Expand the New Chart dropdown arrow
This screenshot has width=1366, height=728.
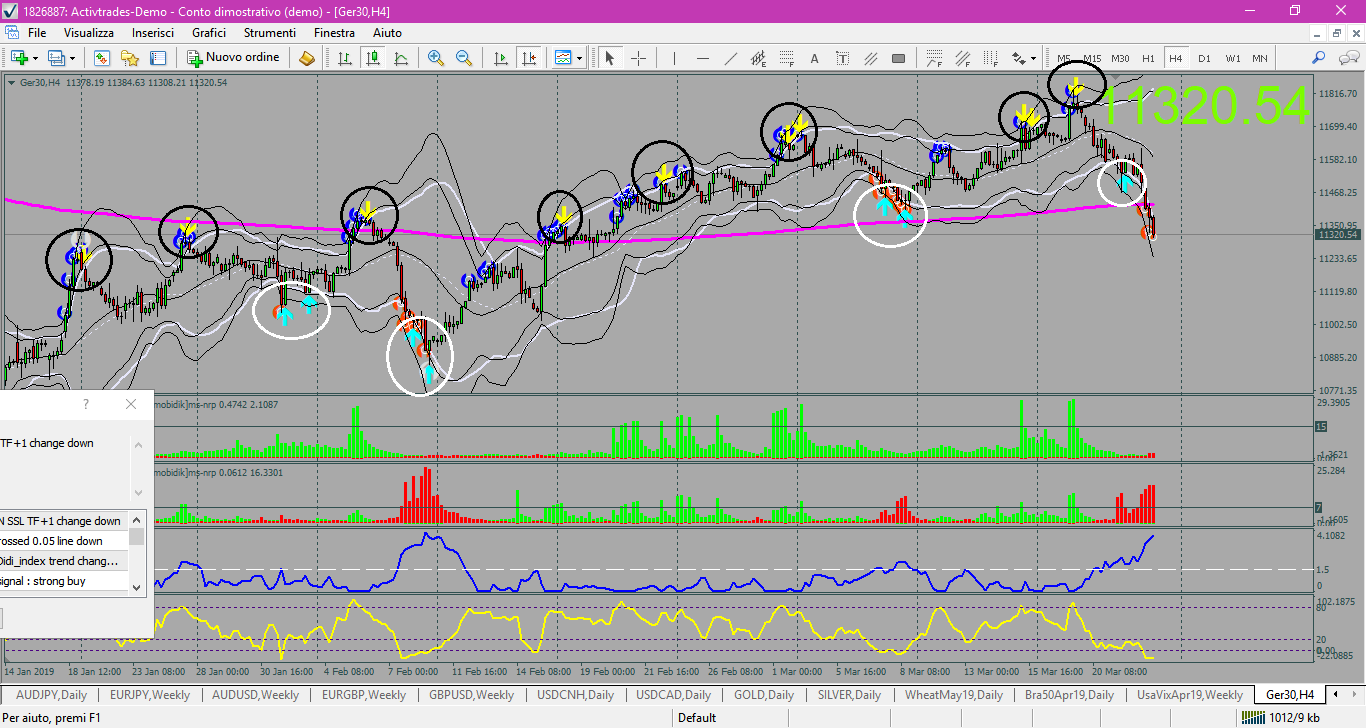tap(36, 58)
